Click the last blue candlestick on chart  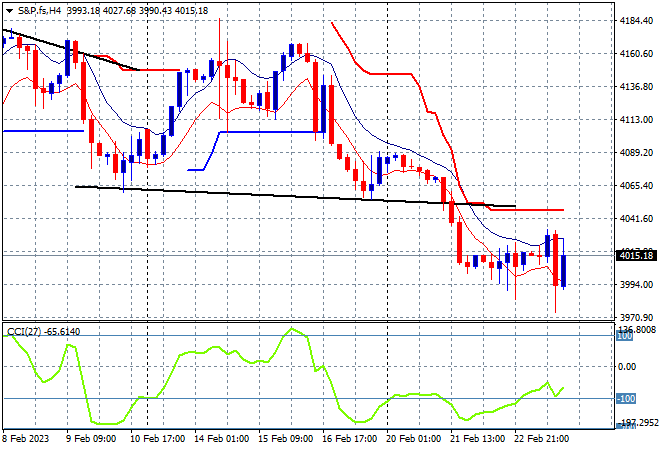[563, 271]
